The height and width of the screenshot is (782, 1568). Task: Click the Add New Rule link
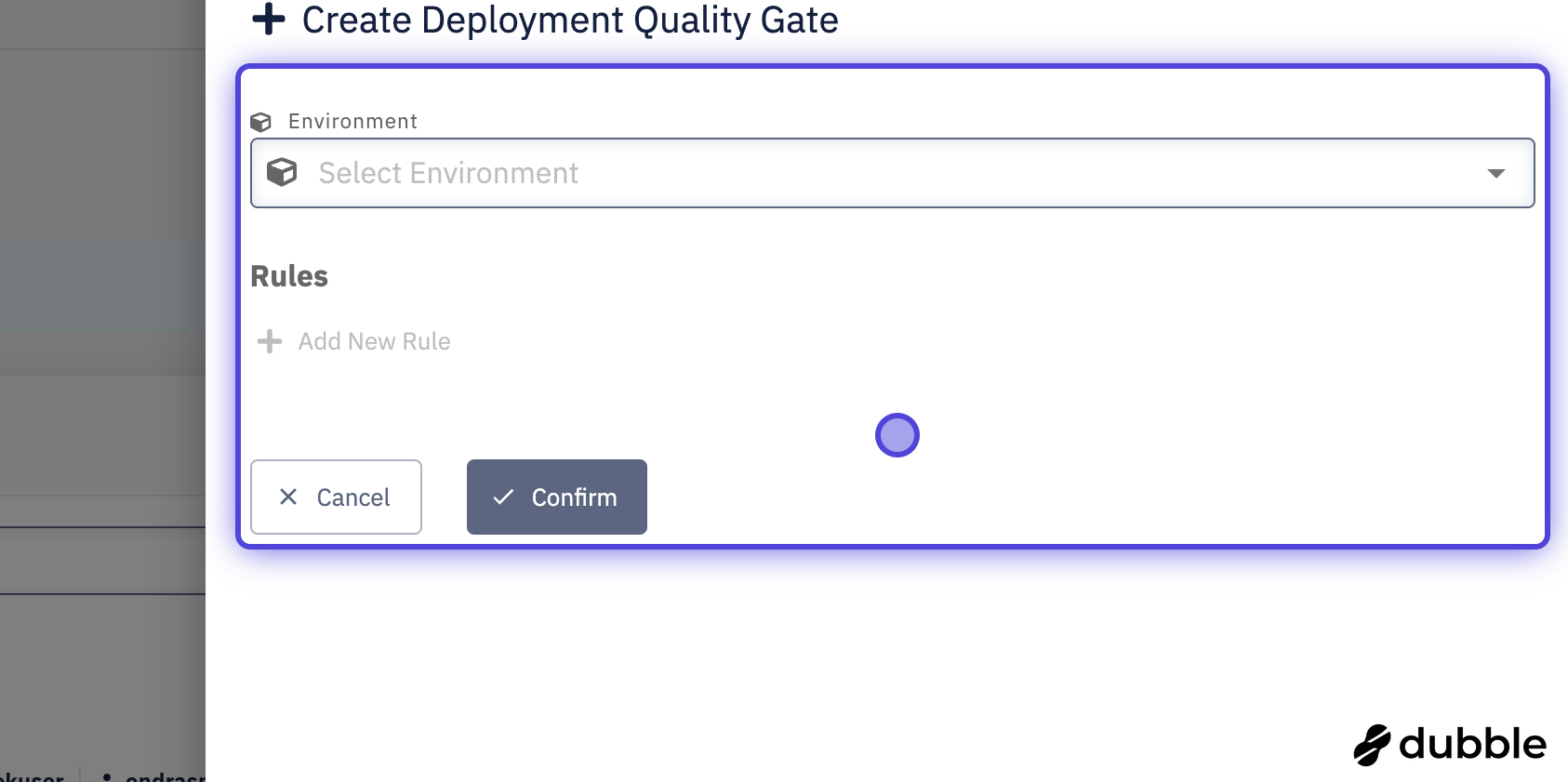pyautogui.click(x=374, y=341)
